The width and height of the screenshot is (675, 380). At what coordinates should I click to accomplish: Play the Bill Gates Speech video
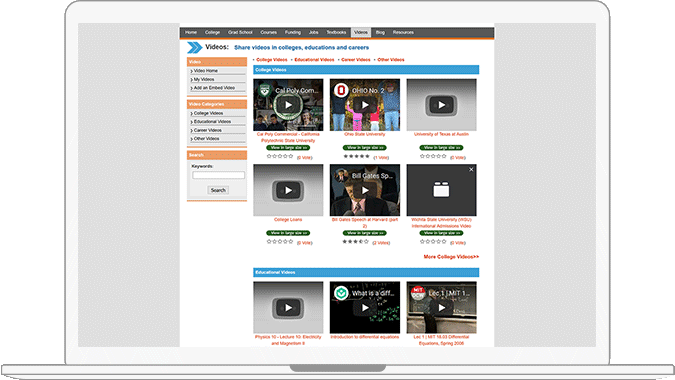click(x=365, y=190)
